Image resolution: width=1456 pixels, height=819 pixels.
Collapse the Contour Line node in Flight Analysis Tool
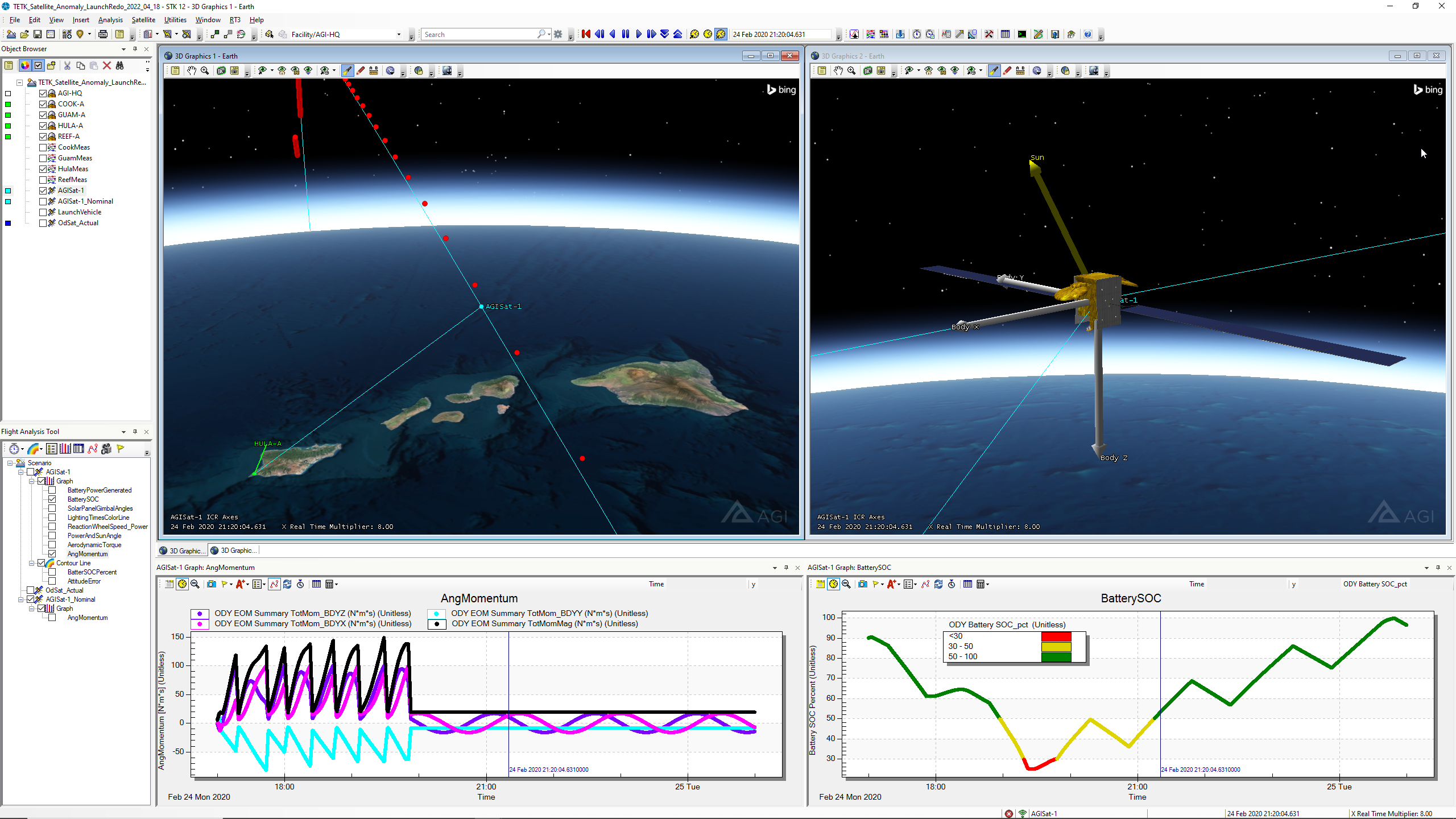[x=32, y=562]
